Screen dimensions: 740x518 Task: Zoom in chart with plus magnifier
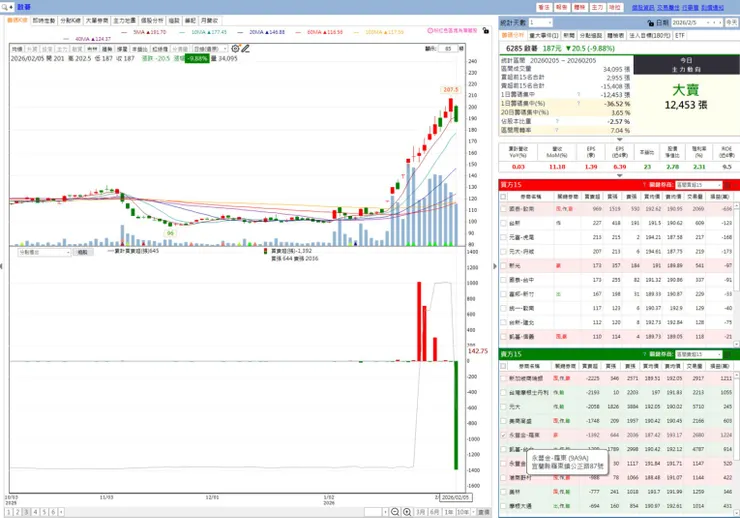coord(407,512)
